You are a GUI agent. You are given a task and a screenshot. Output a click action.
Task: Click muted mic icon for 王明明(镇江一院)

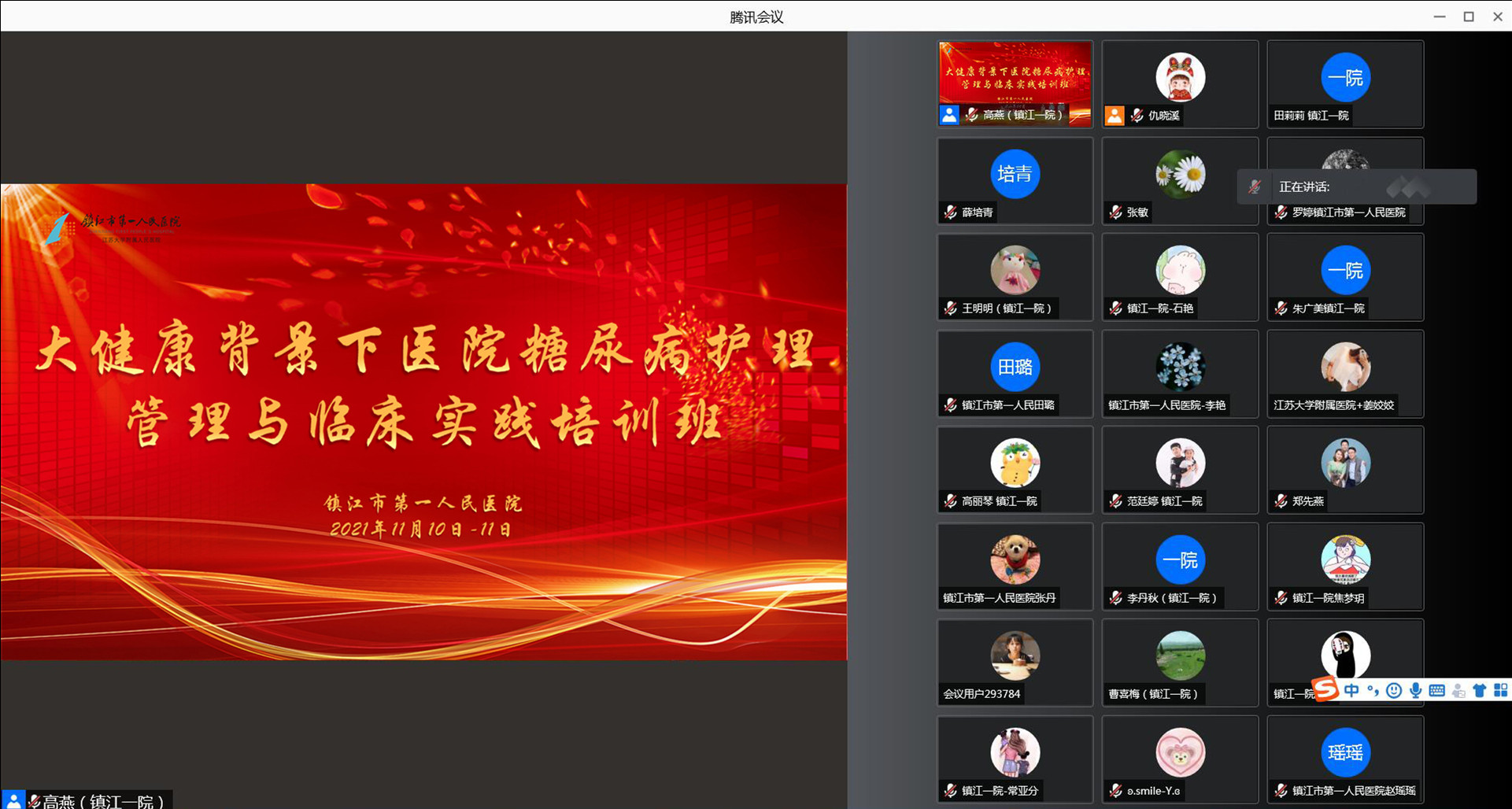951,308
